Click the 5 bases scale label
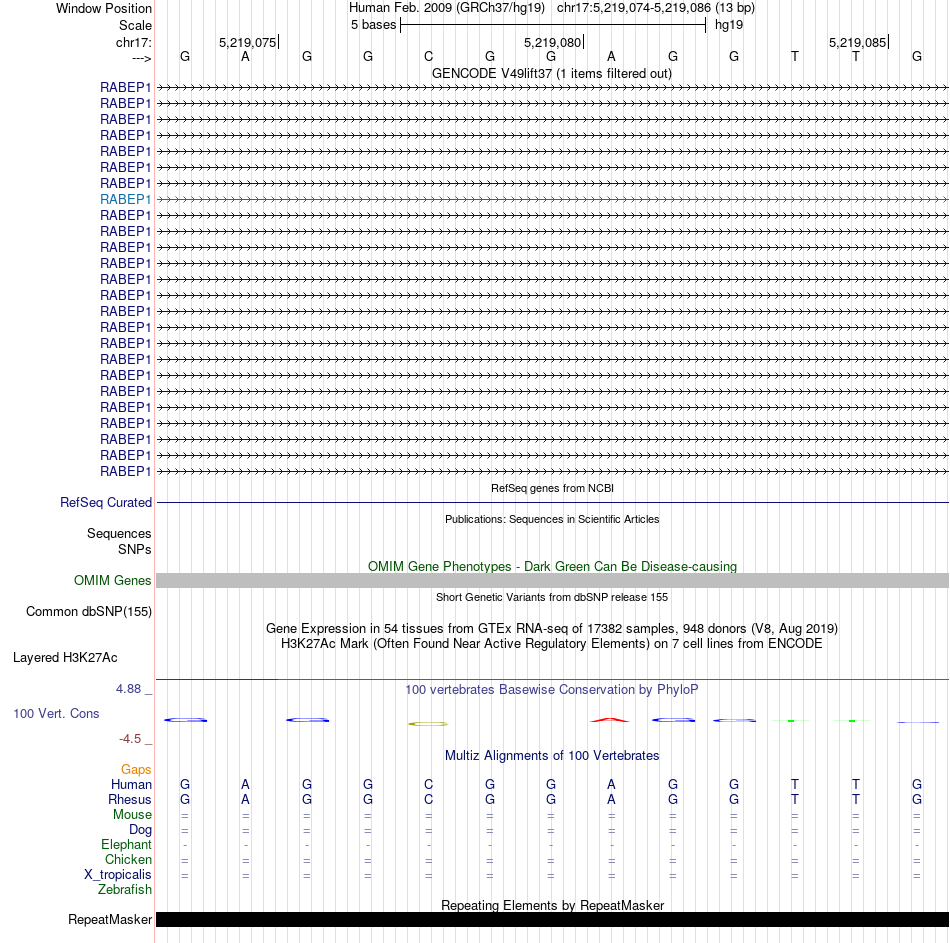950x943 pixels. click(374, 25)
